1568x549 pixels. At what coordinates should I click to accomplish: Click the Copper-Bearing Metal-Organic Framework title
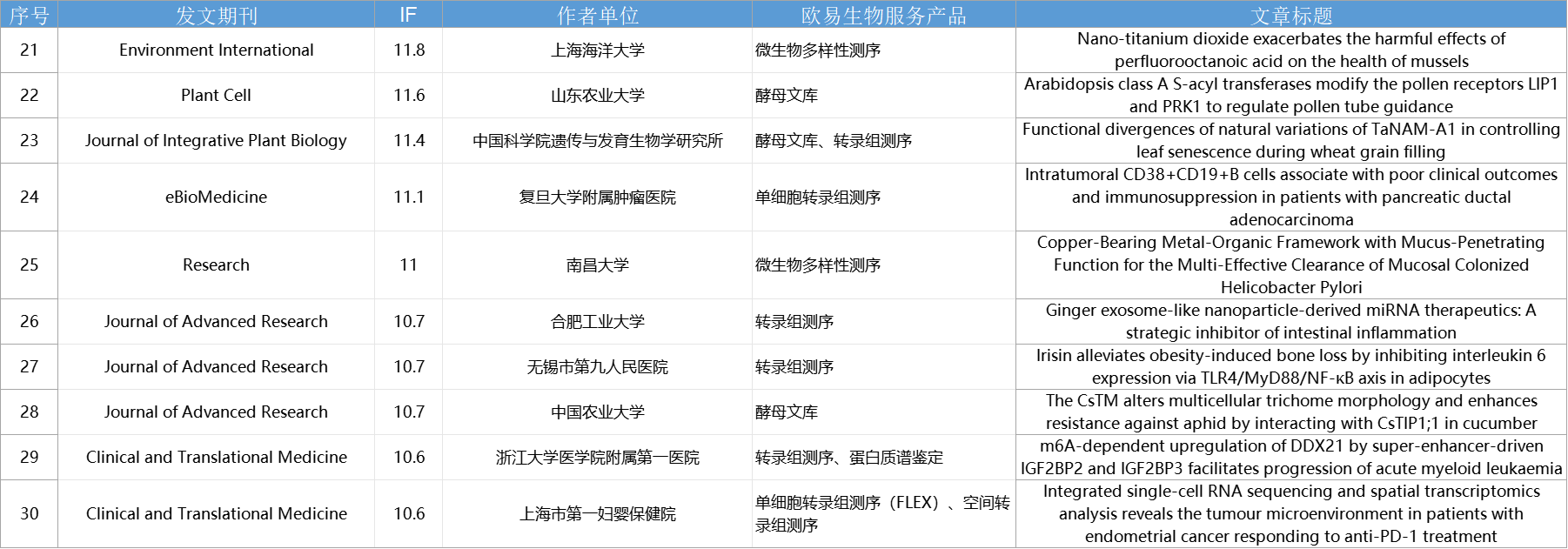click(x=1291, y=265)
